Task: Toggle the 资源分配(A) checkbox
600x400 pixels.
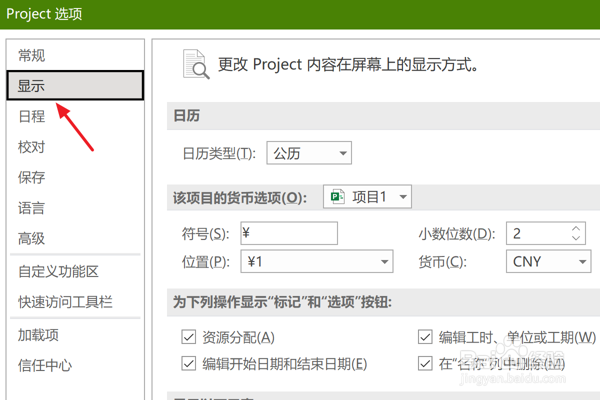Action: pyautogui.click(x=189, y=337)
